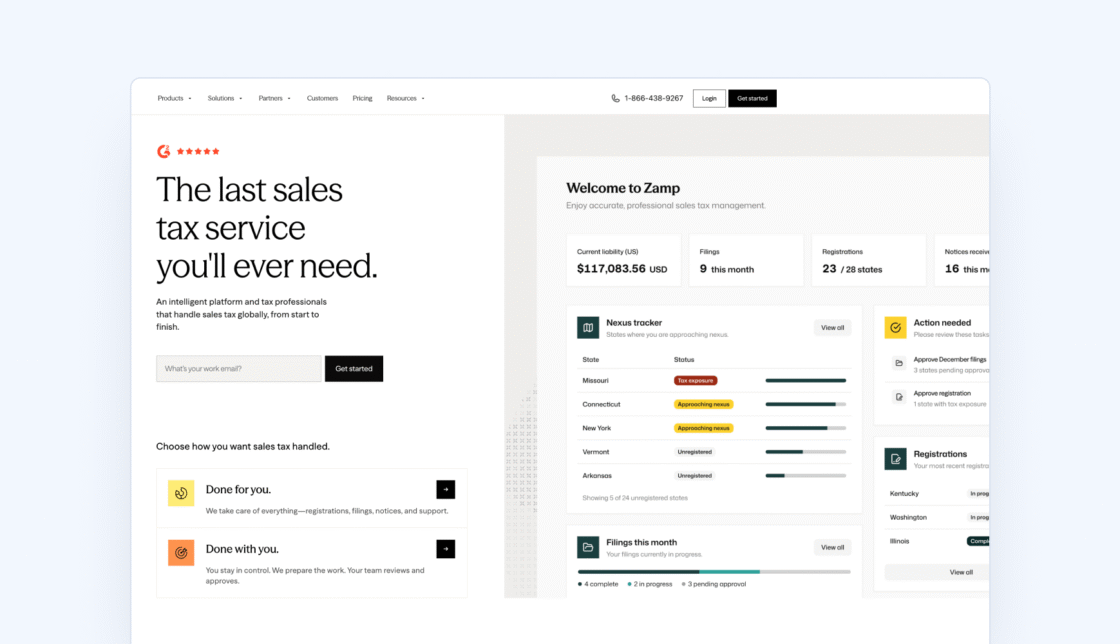Screen dimensions: 1120x644
Task: Click the Filings this month folder icon
Action: coord(588,548)
